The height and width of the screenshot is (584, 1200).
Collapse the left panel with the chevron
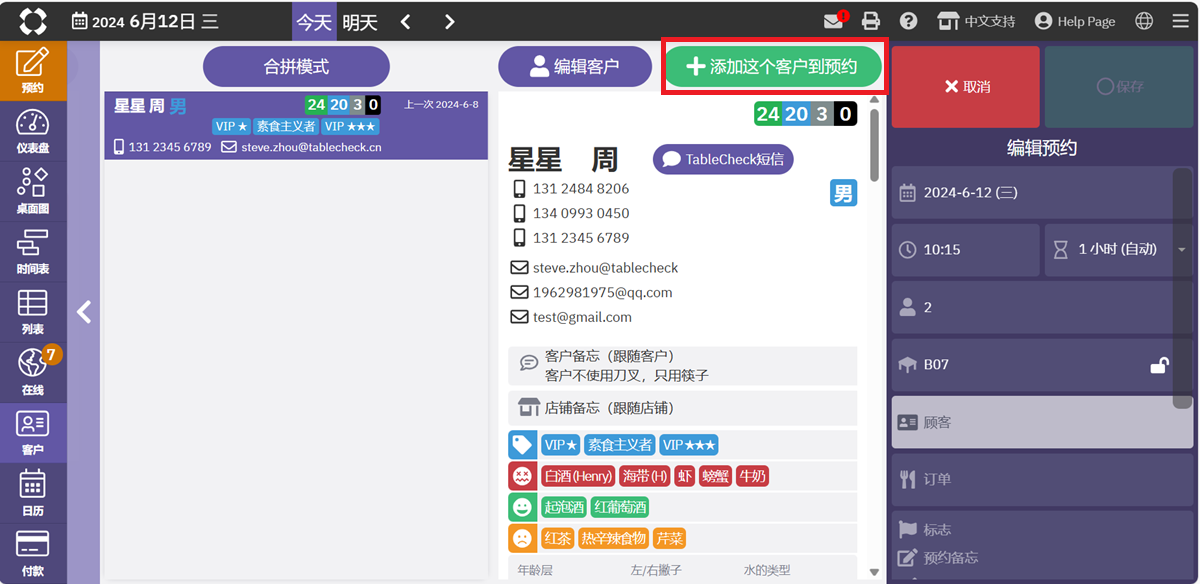click(x=84, y=312)
